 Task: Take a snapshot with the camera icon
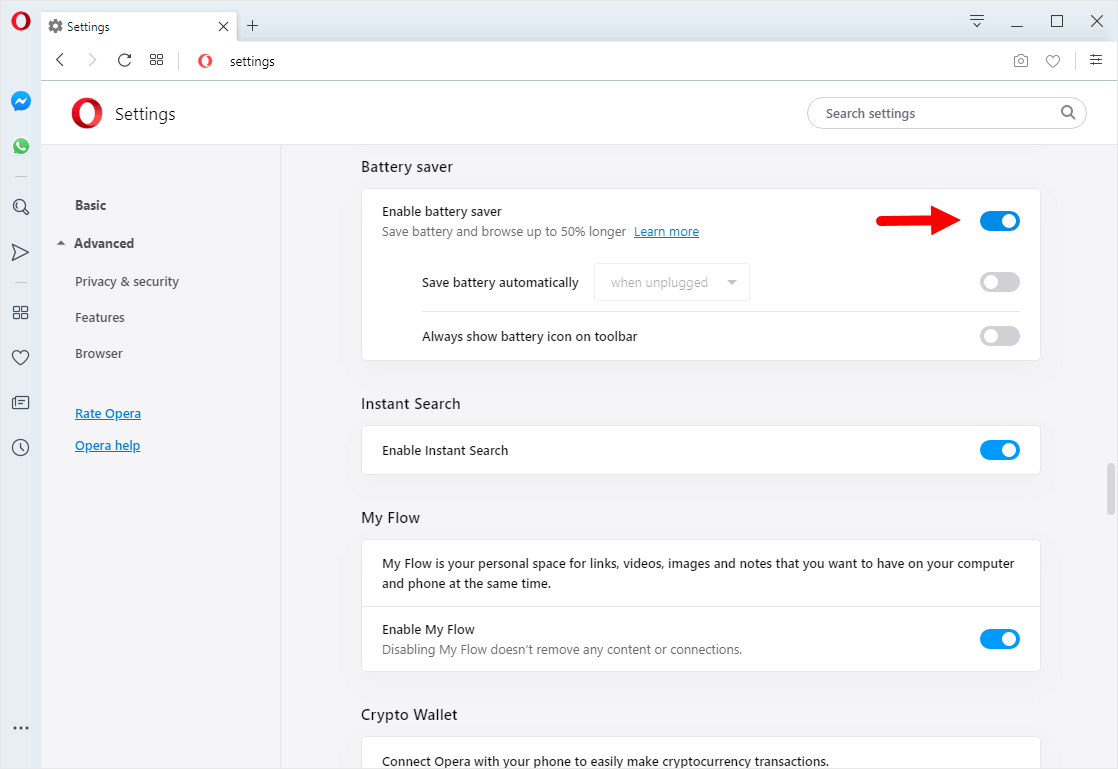point(1021,61)
